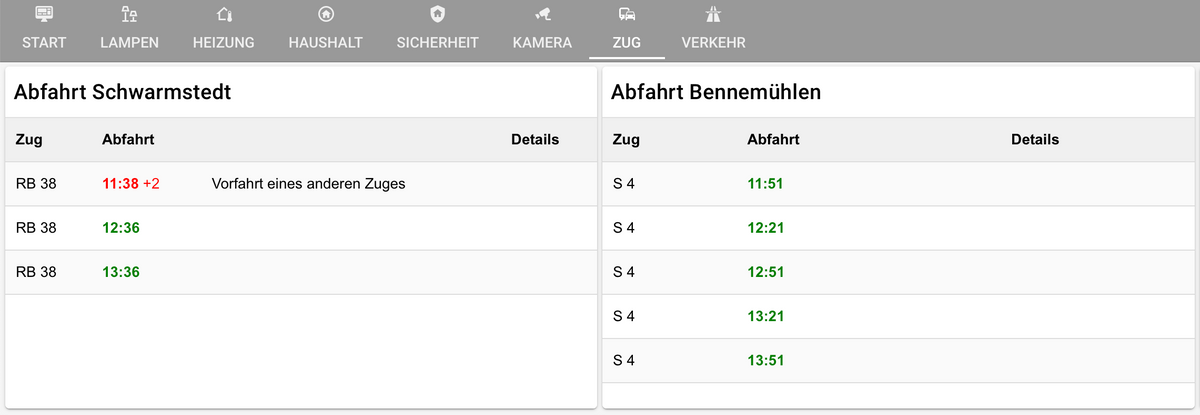Click the 12:36 RB 38 departure time
1200x415 pixels.
121,228
